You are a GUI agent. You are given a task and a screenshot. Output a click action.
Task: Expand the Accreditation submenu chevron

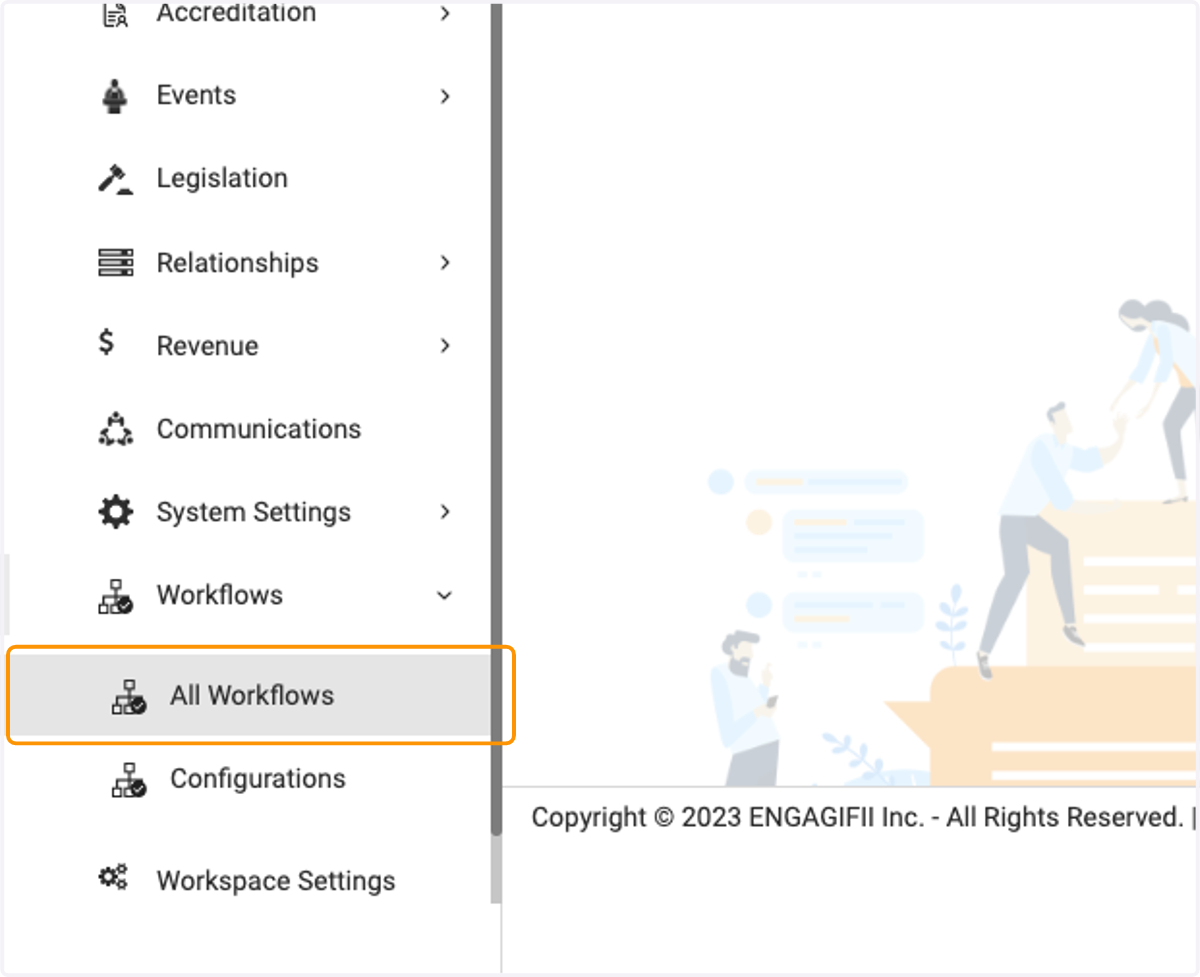coord(445,14)
